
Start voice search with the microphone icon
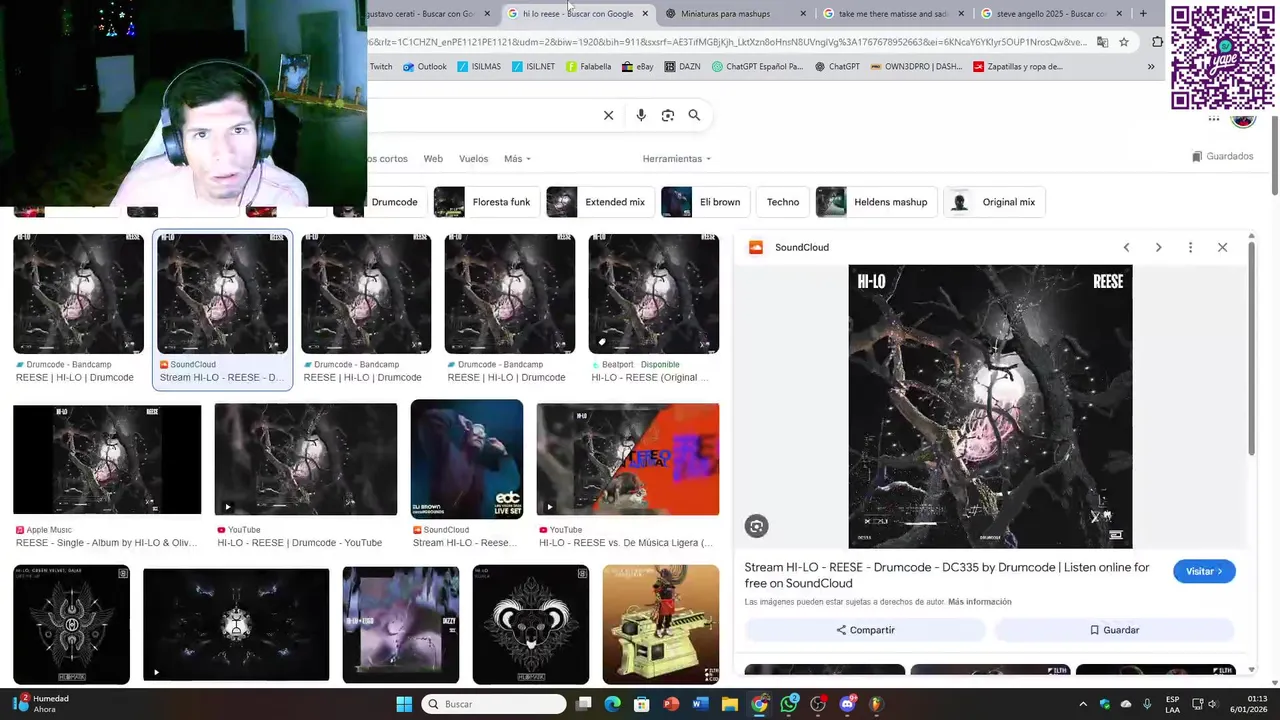pos(641,115)
